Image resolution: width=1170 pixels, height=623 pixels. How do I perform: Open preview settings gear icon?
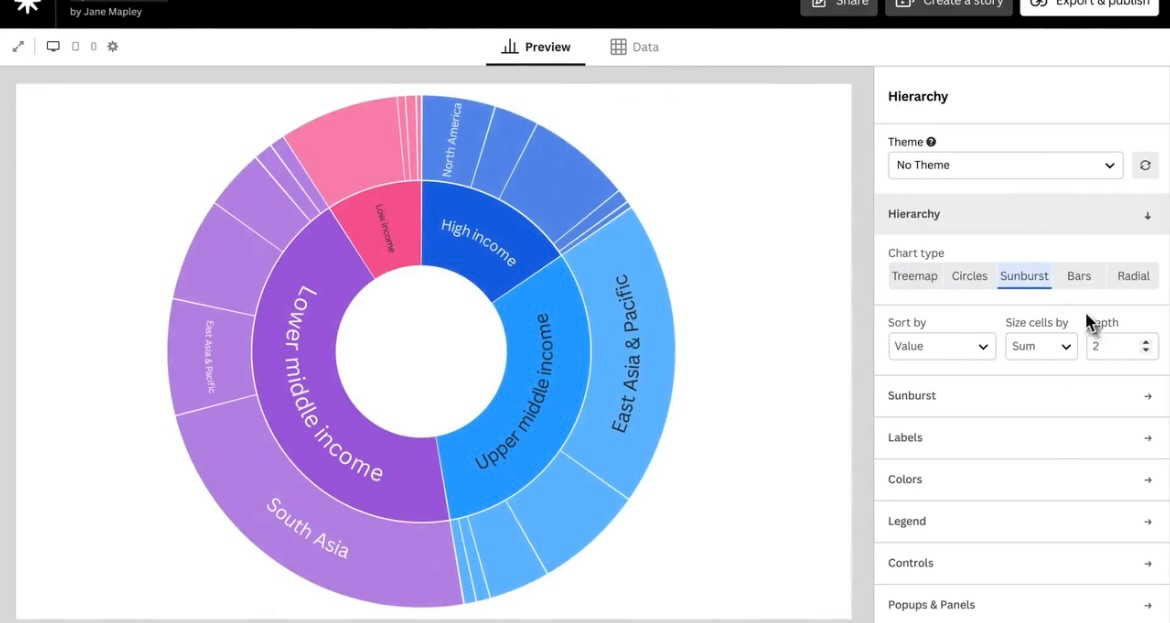pyautogui.click(x=113, y=47)
